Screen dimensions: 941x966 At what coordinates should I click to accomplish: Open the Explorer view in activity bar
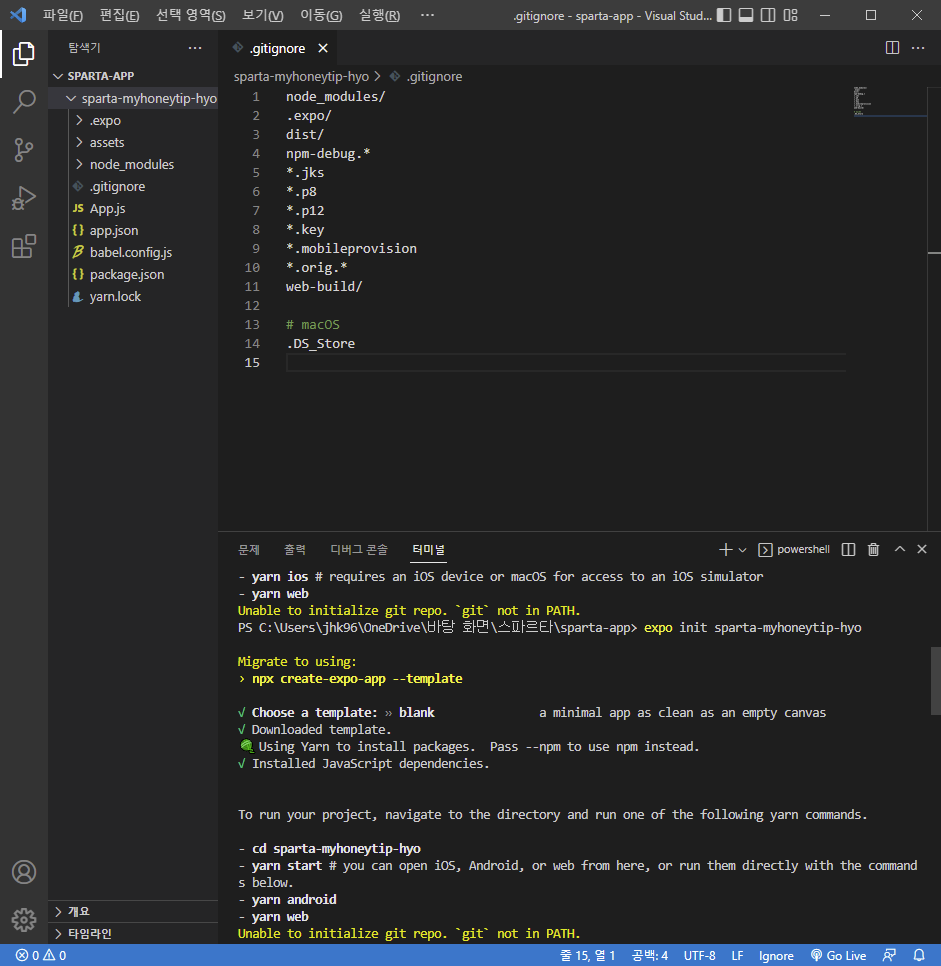click(23, 54)
